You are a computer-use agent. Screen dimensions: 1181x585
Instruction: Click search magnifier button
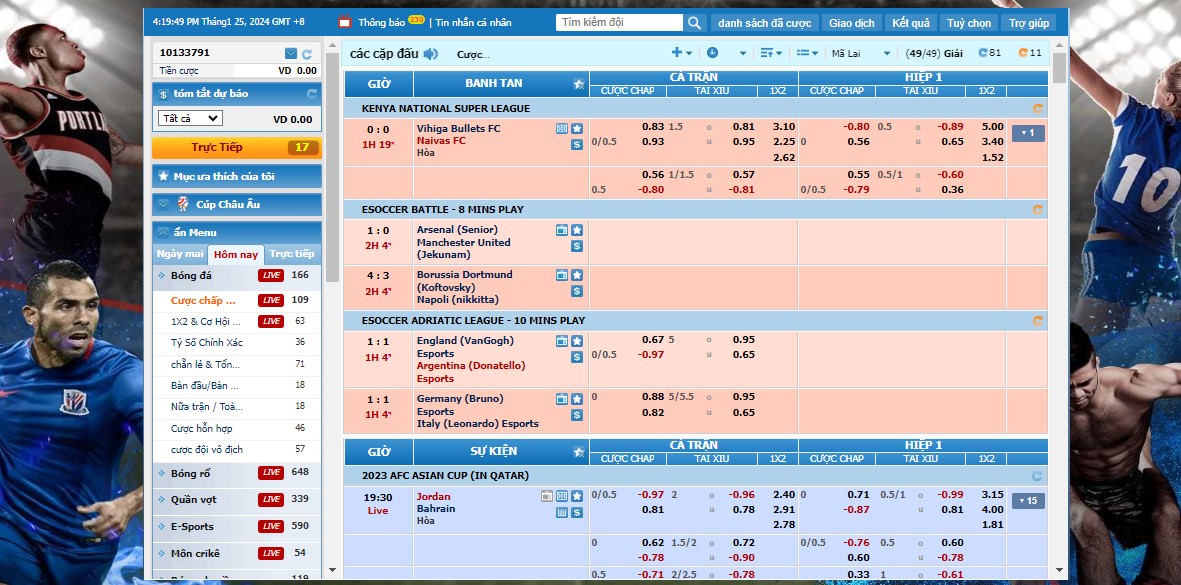(x=694, y=23)
